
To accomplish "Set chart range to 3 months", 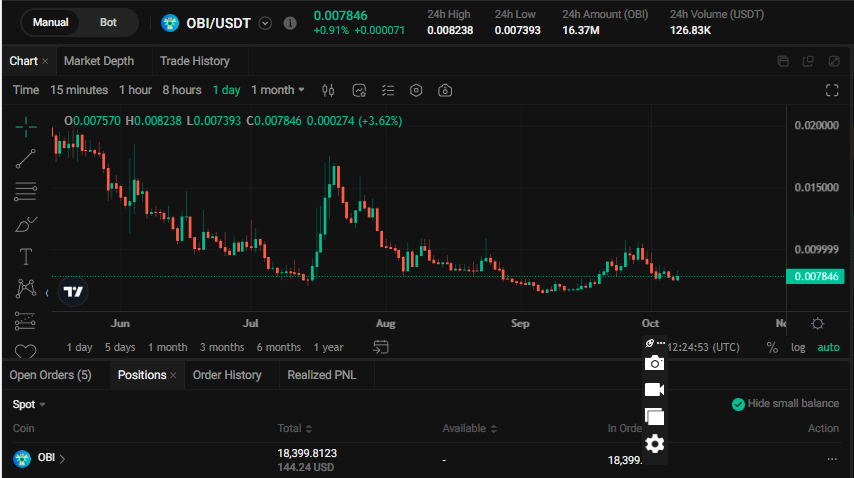I will pos(222,347).
